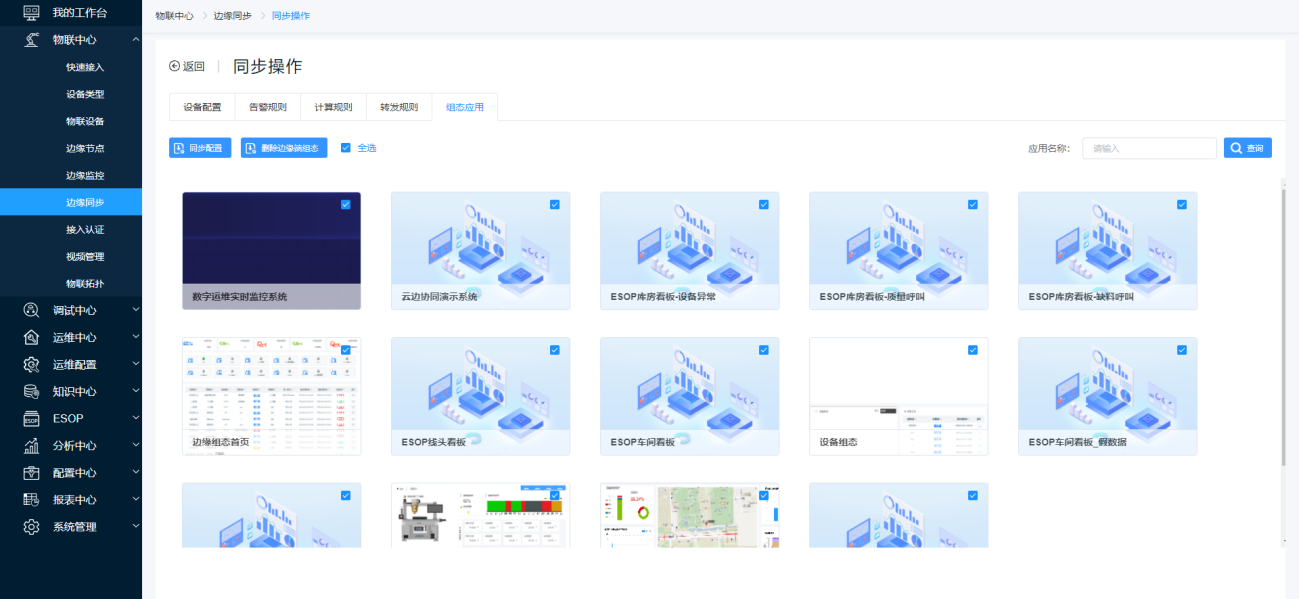
Task: Click the 分析中心 chart icon
Action: pos(32,445)
